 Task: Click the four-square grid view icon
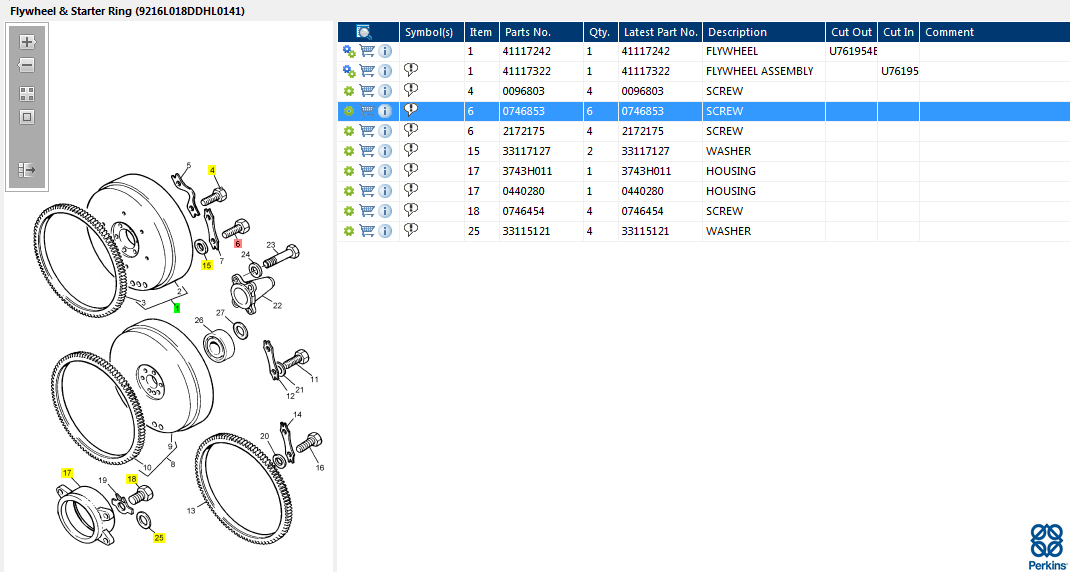[x=27, y=94]
